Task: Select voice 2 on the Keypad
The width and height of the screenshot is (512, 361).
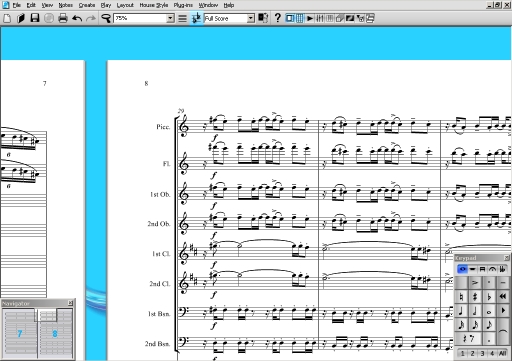Action: click(x=472, y=353)
